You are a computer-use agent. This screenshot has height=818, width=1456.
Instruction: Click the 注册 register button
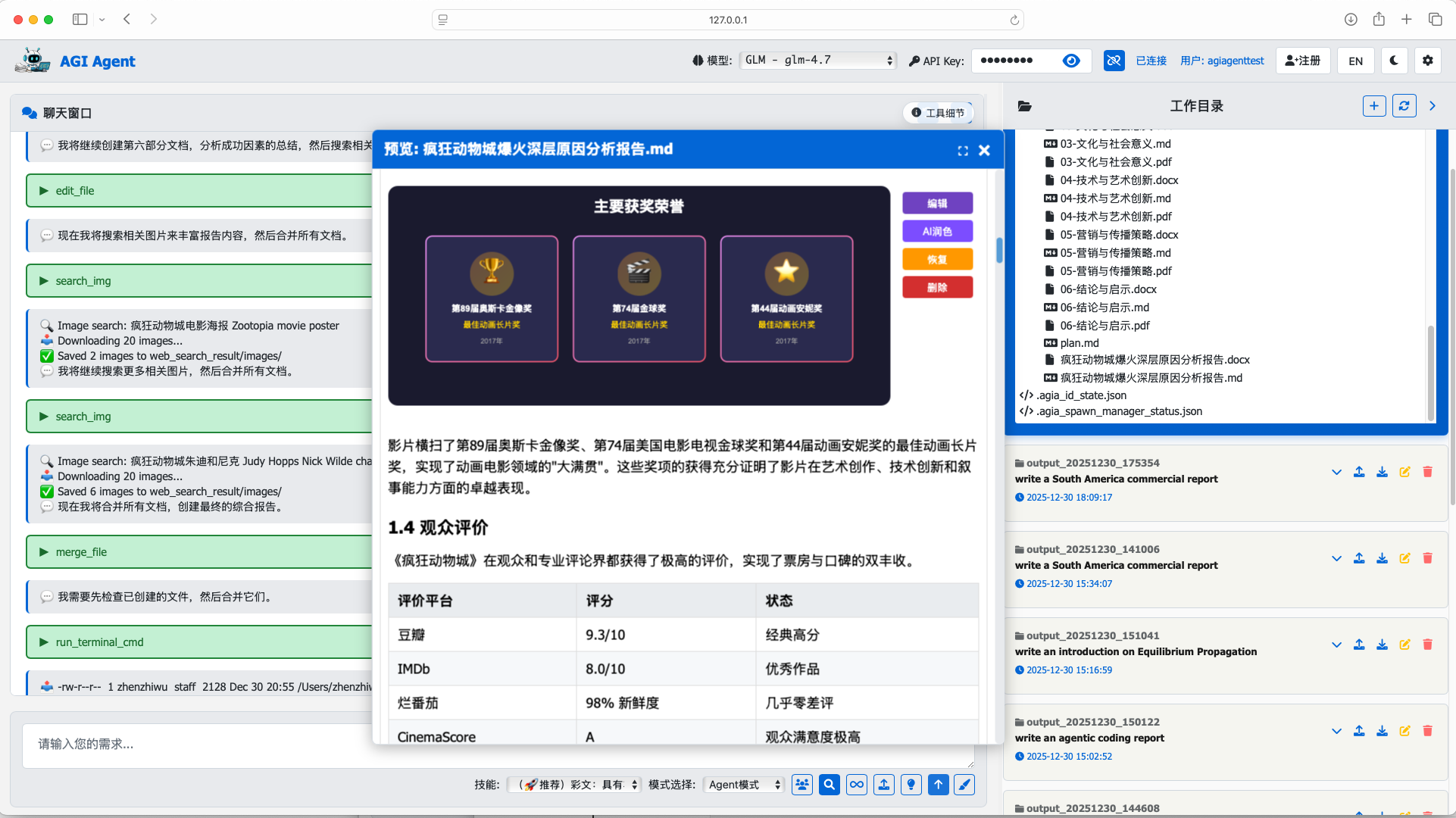[x=1303, y=61]
